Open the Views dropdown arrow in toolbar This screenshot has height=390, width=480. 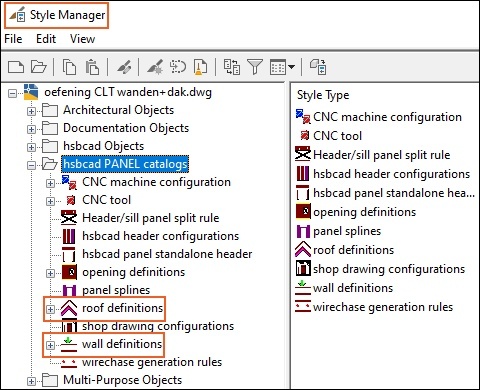pos(291,67)
